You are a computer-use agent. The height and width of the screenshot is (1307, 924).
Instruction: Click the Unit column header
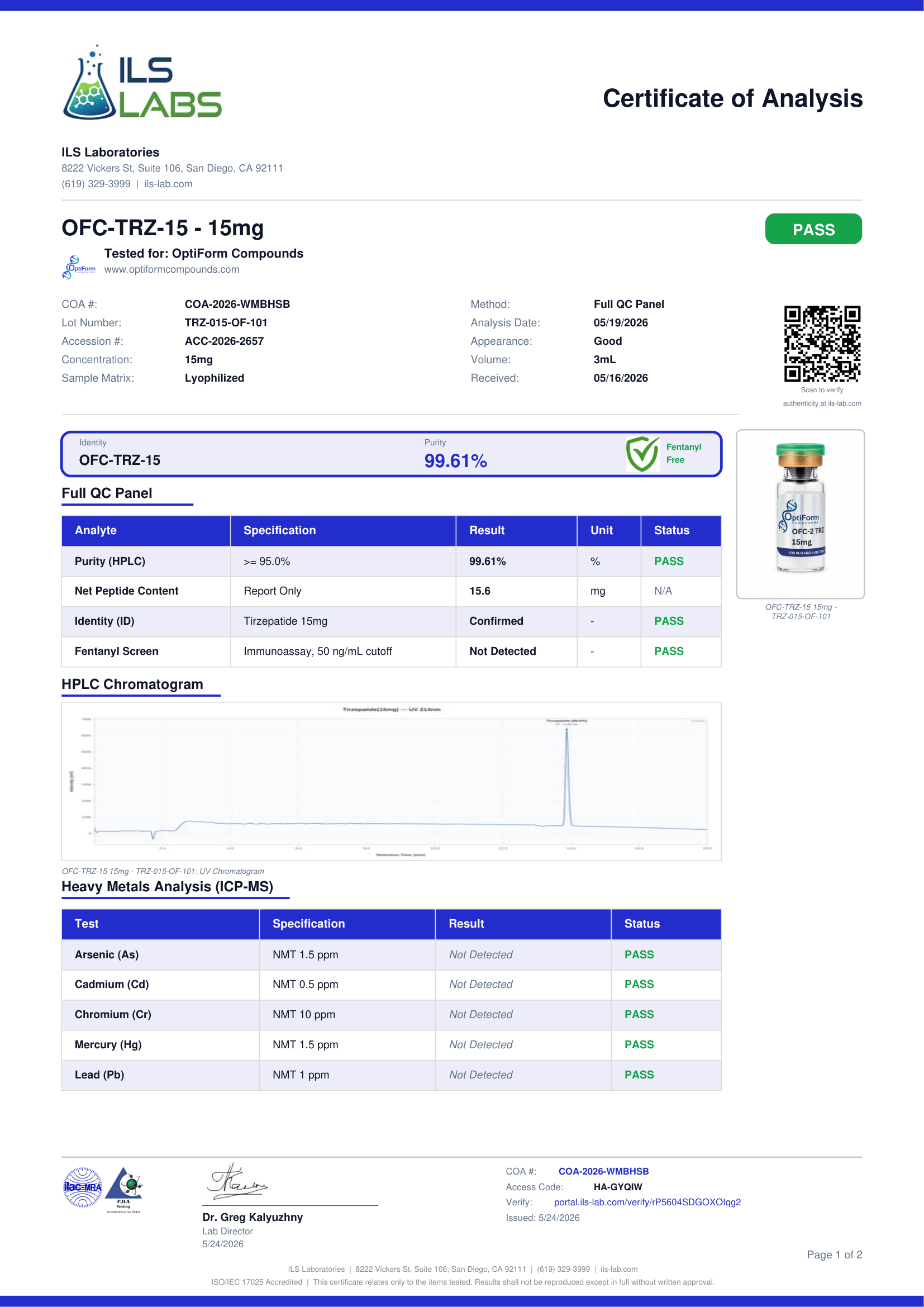click(609, 530)
